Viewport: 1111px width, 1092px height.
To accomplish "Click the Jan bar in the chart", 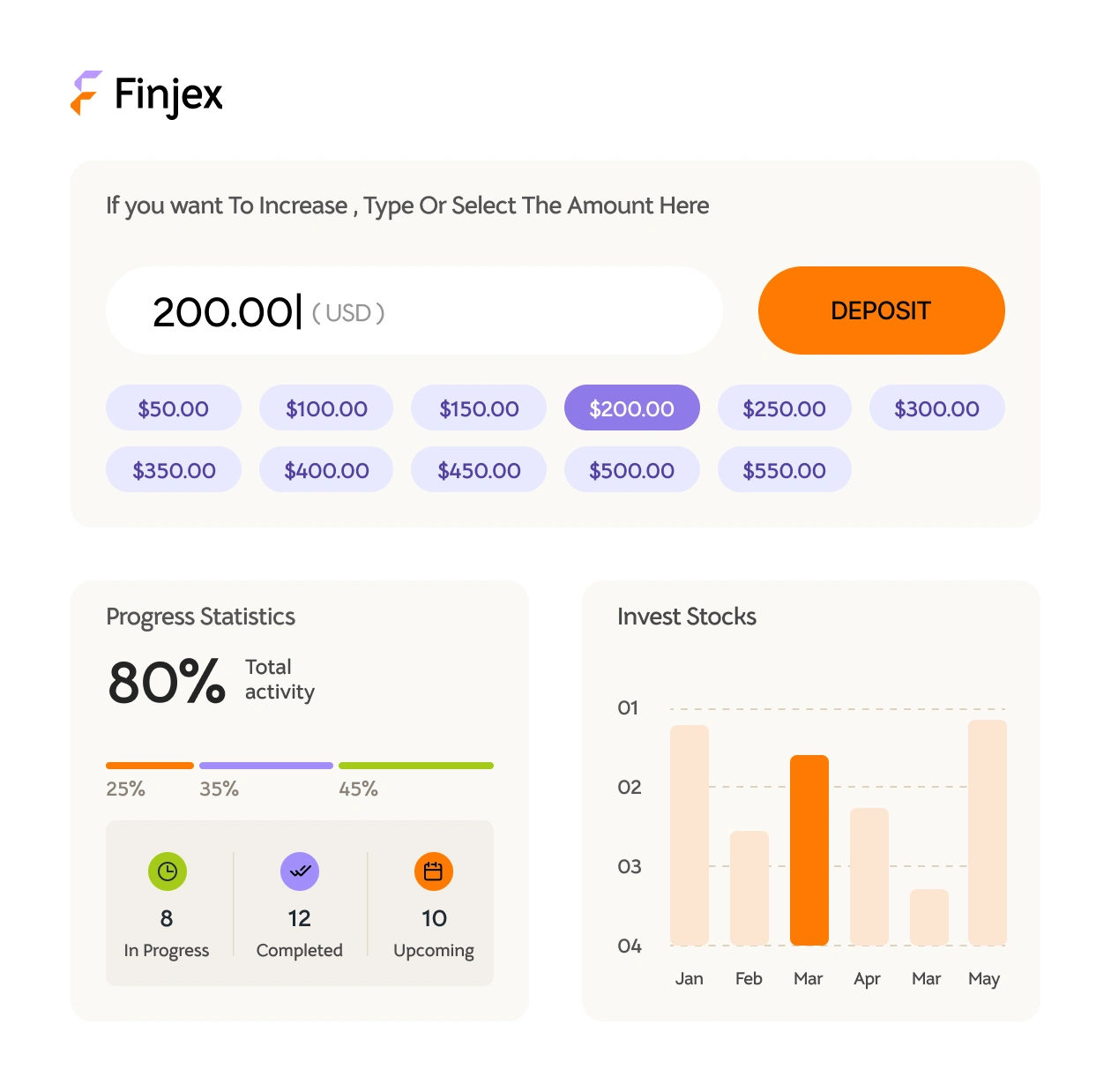I will [x=690, y=838].
